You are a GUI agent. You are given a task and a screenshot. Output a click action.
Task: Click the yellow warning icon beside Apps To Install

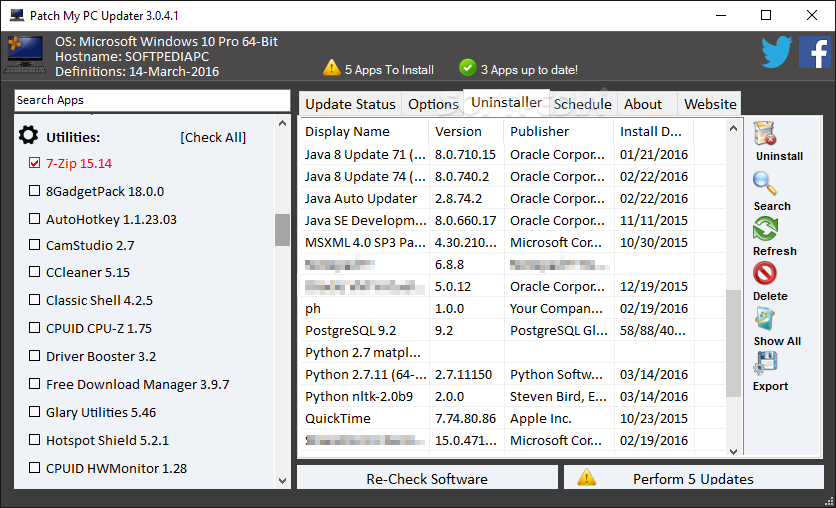(x=332, y=68)
